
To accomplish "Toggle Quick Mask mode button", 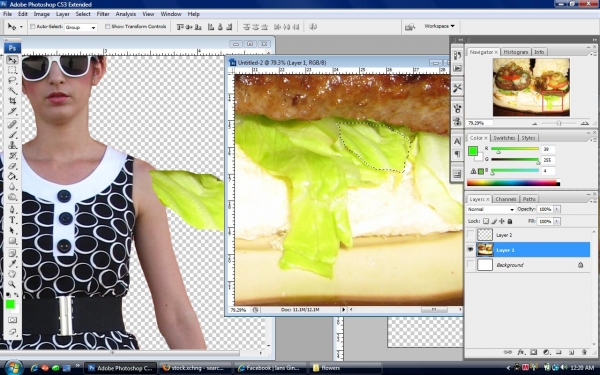I will 12,320.
